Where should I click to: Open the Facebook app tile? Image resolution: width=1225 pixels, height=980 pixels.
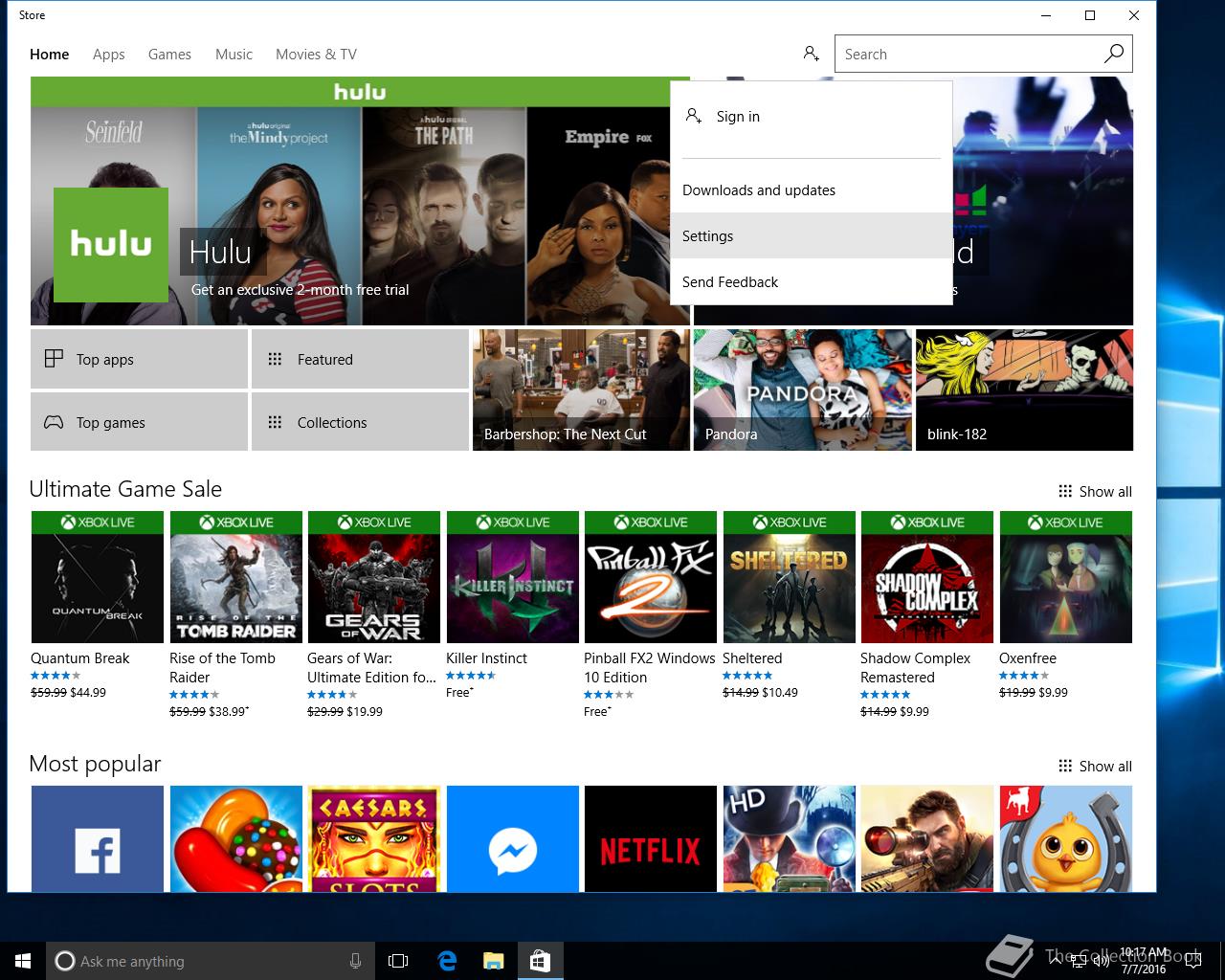click(x=98, y=838)
